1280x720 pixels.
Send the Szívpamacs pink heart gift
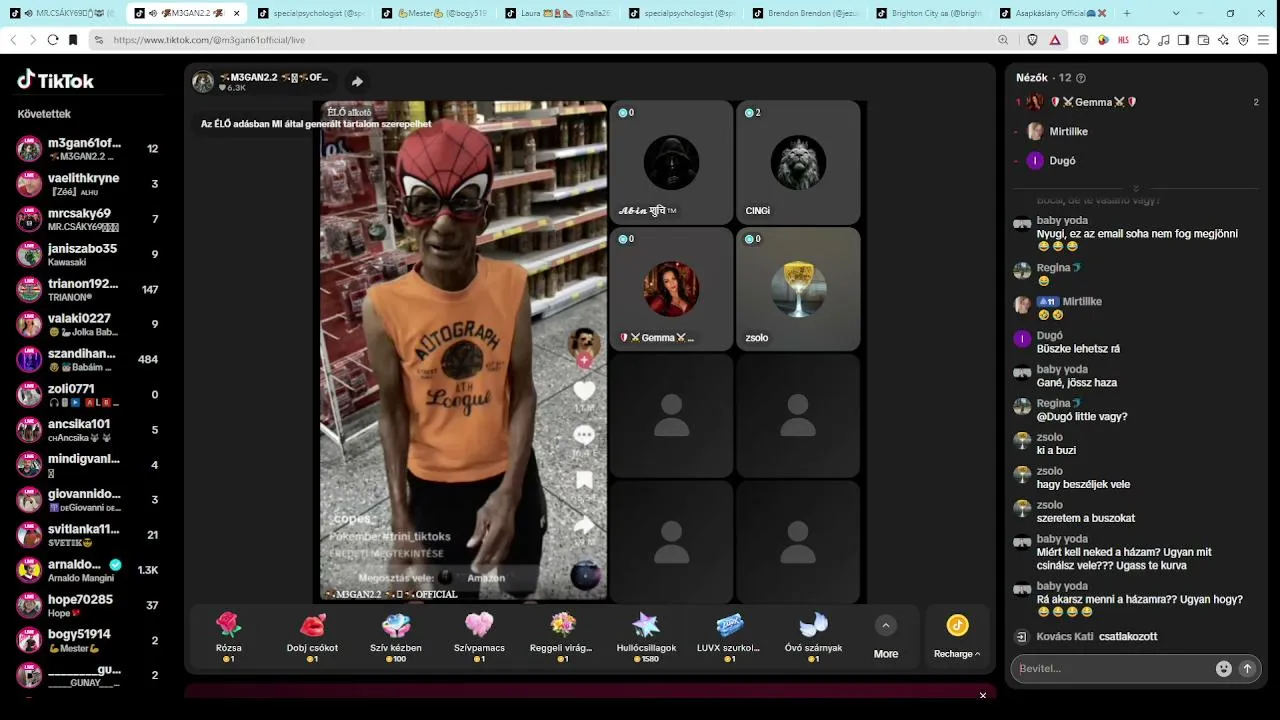click(479, 637)
